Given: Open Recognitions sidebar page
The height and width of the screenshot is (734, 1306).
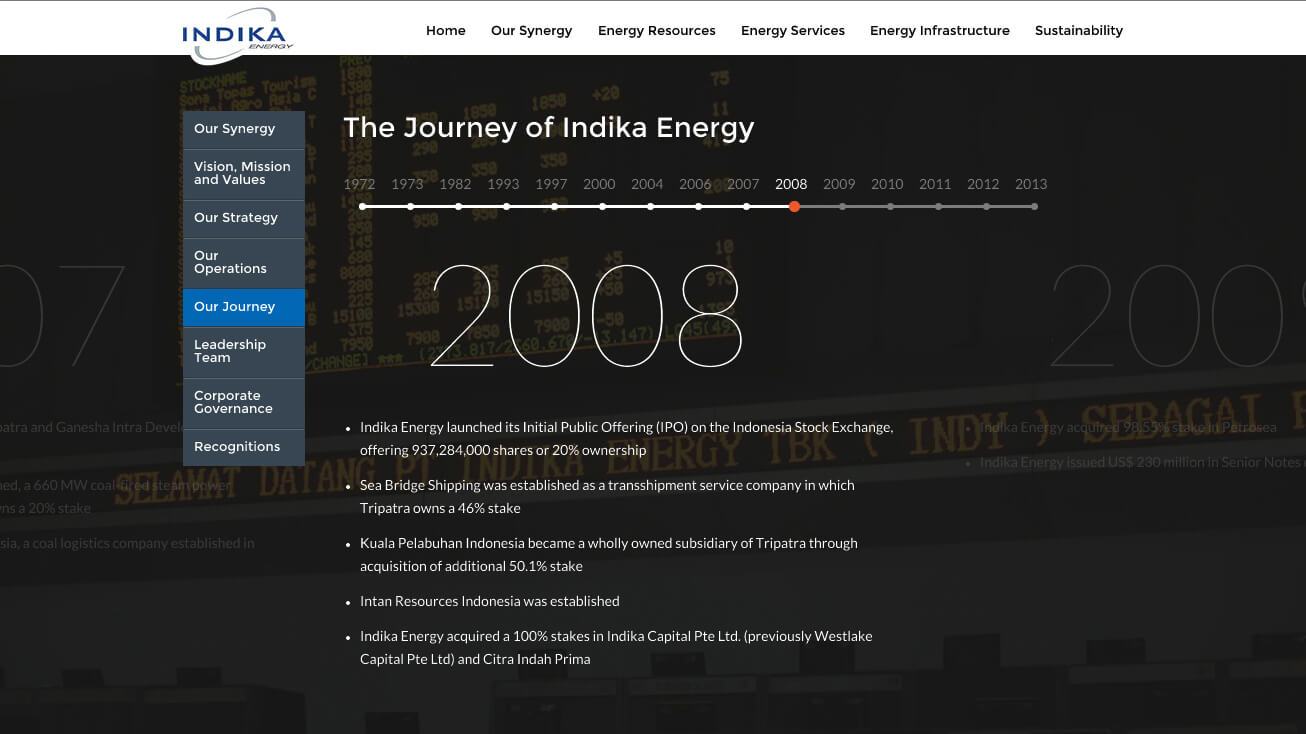Looking at the screenshot, I should coord(244,447).
